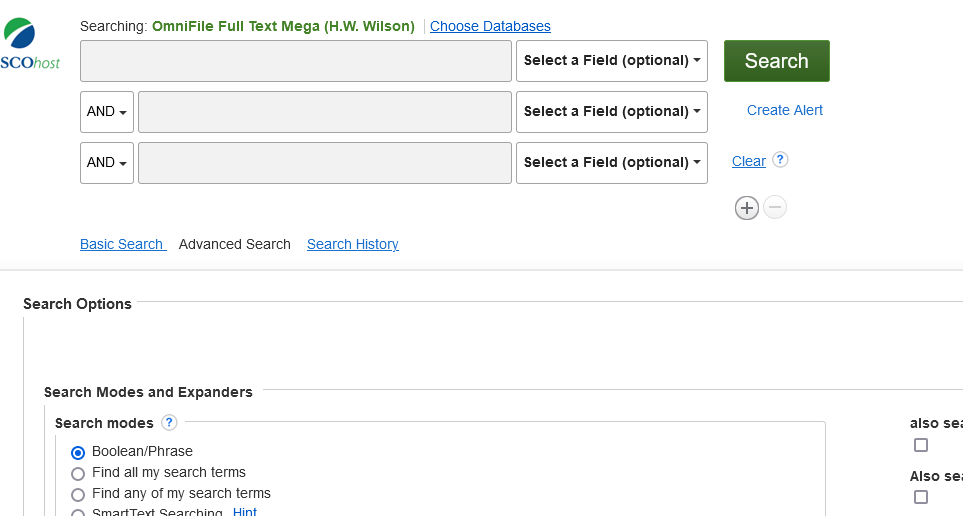Open third row Select a Field dropdown

tap(612, 163)
